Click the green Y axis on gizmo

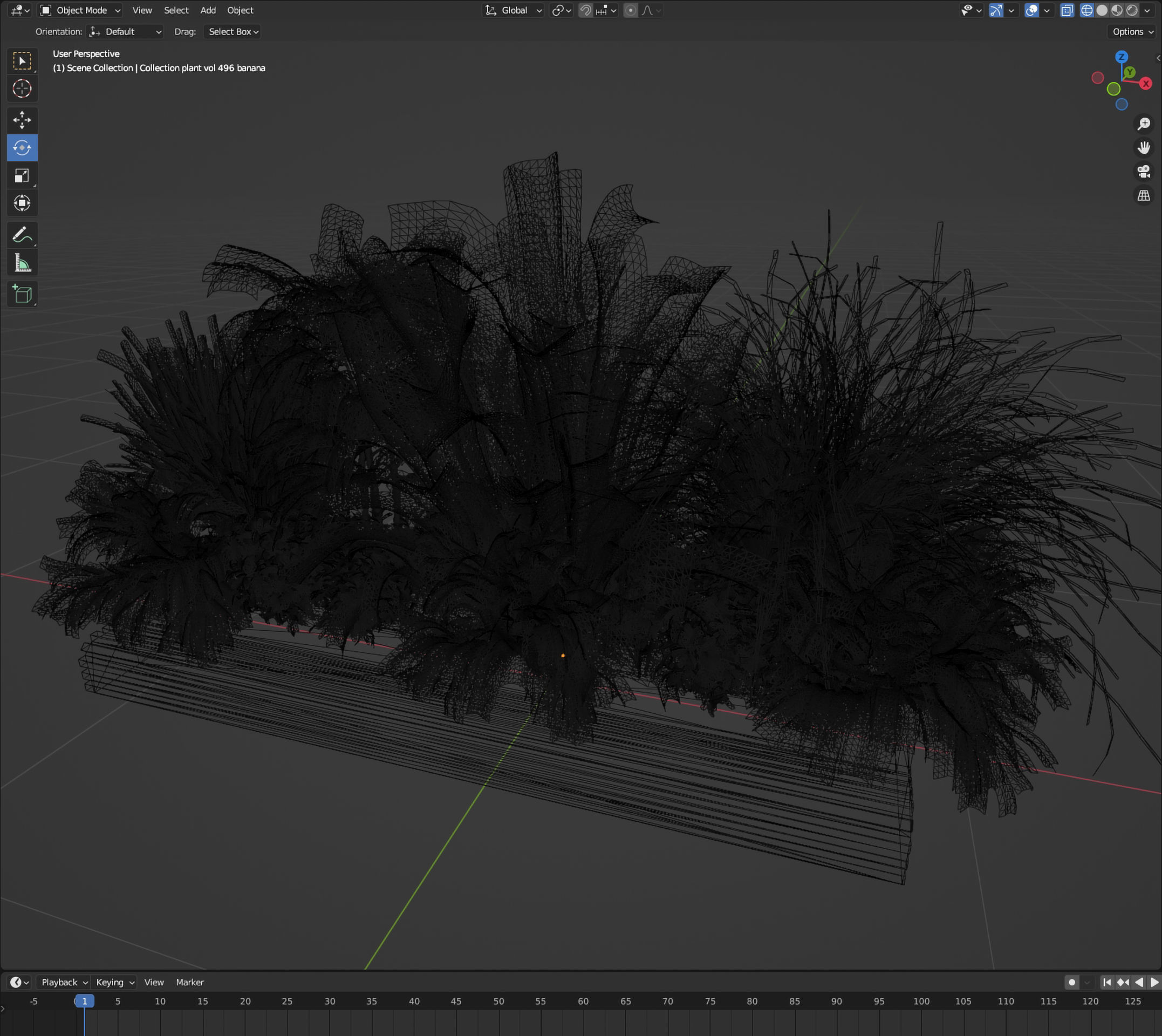[1130, 72]
